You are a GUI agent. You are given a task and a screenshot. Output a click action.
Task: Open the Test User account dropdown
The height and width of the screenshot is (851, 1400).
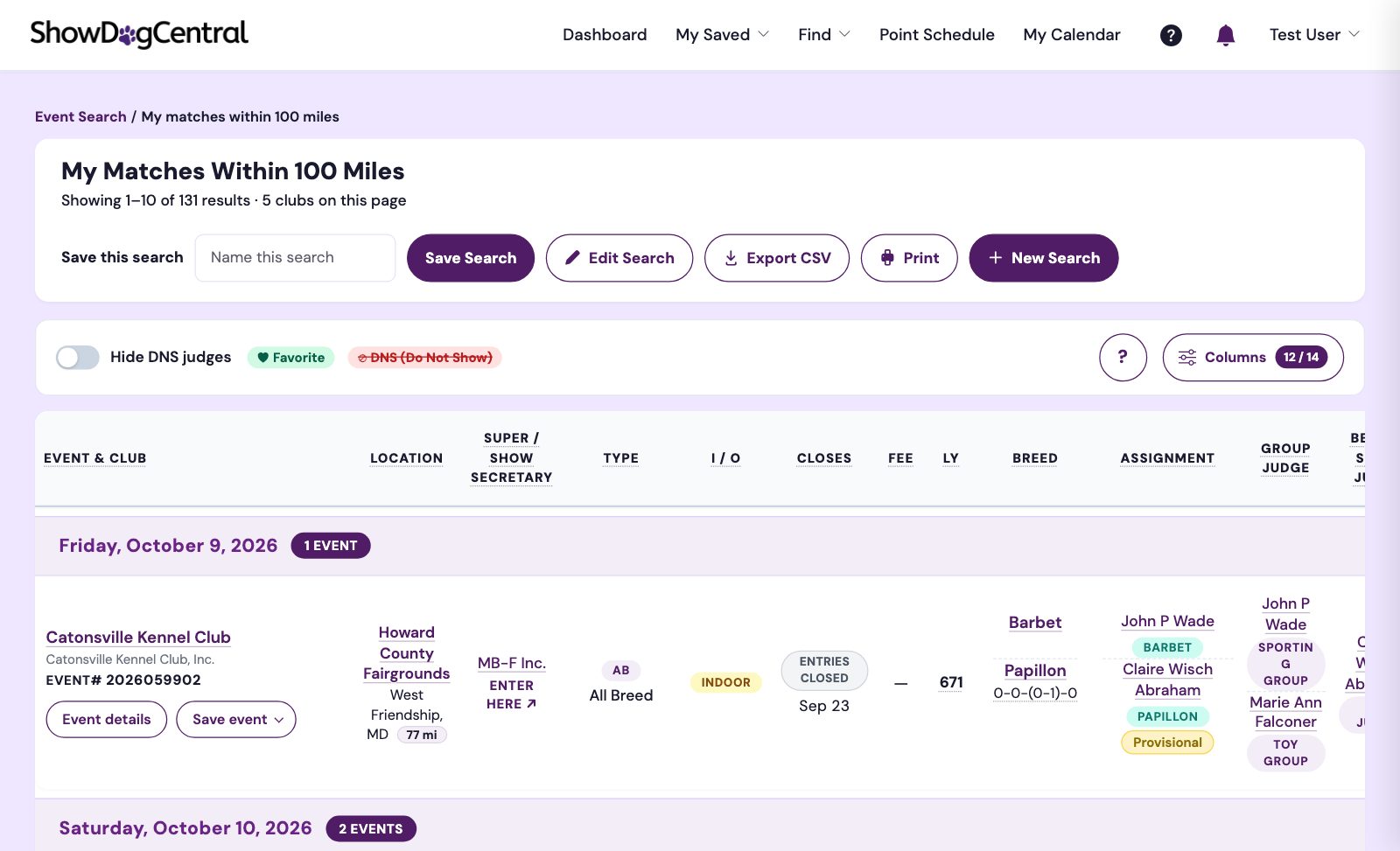pyautogui.click(x=1314, y=35)
